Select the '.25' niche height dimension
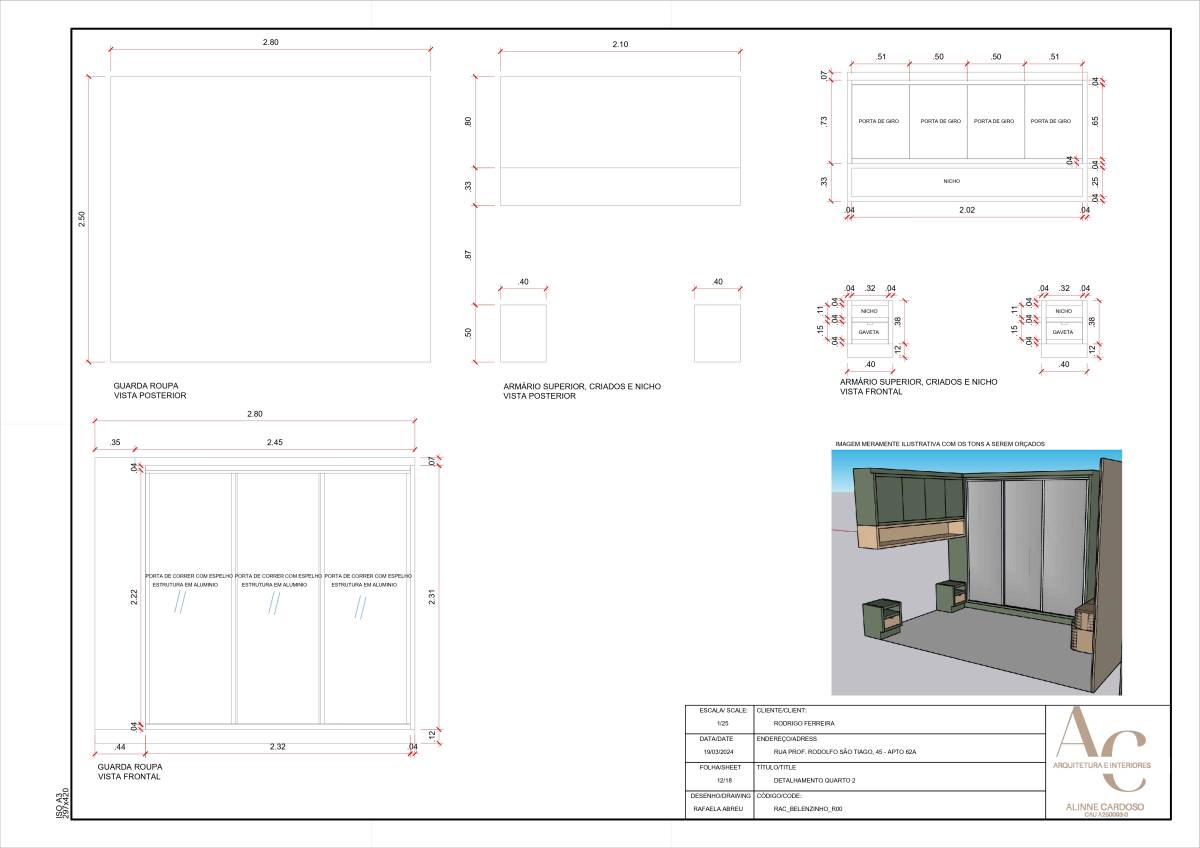 coord(1096,181)
